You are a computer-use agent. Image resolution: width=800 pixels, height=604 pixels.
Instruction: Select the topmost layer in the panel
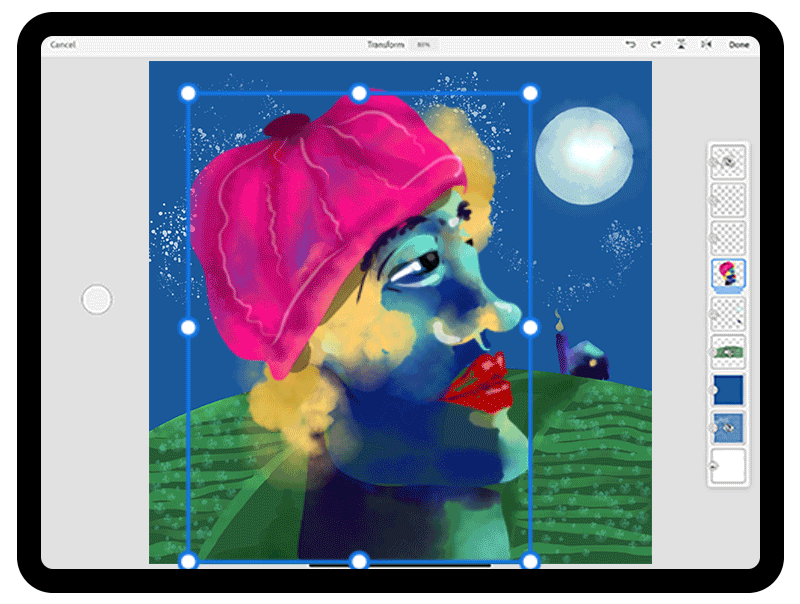click(x=727, y=163)
